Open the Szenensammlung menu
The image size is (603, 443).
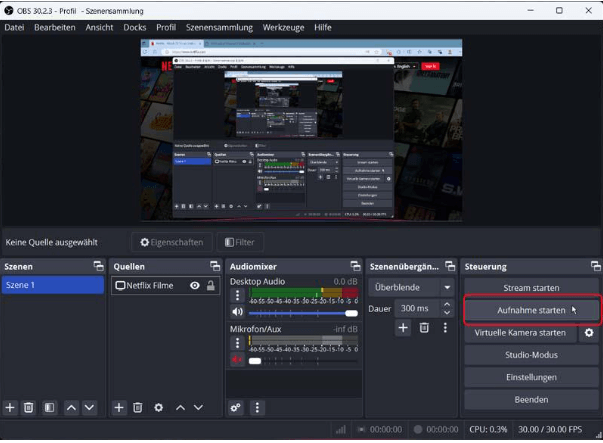click(218, 27)
